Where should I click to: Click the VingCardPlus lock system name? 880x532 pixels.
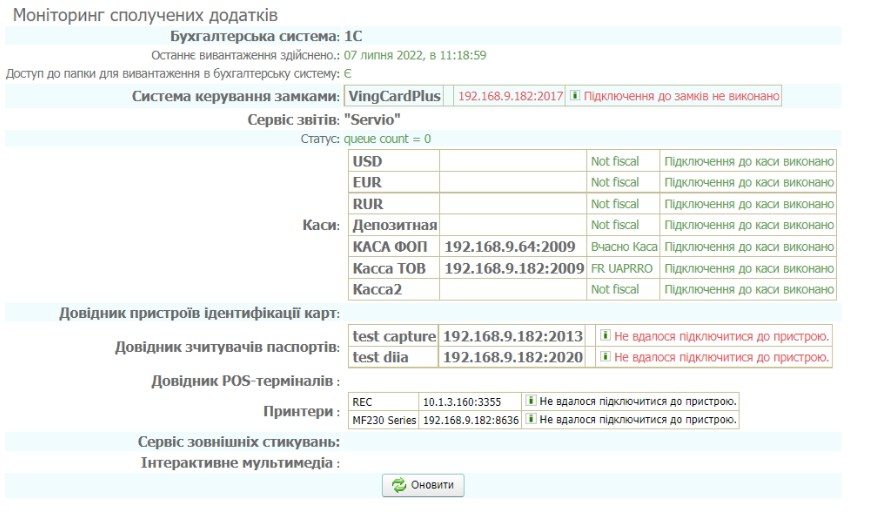393,96
